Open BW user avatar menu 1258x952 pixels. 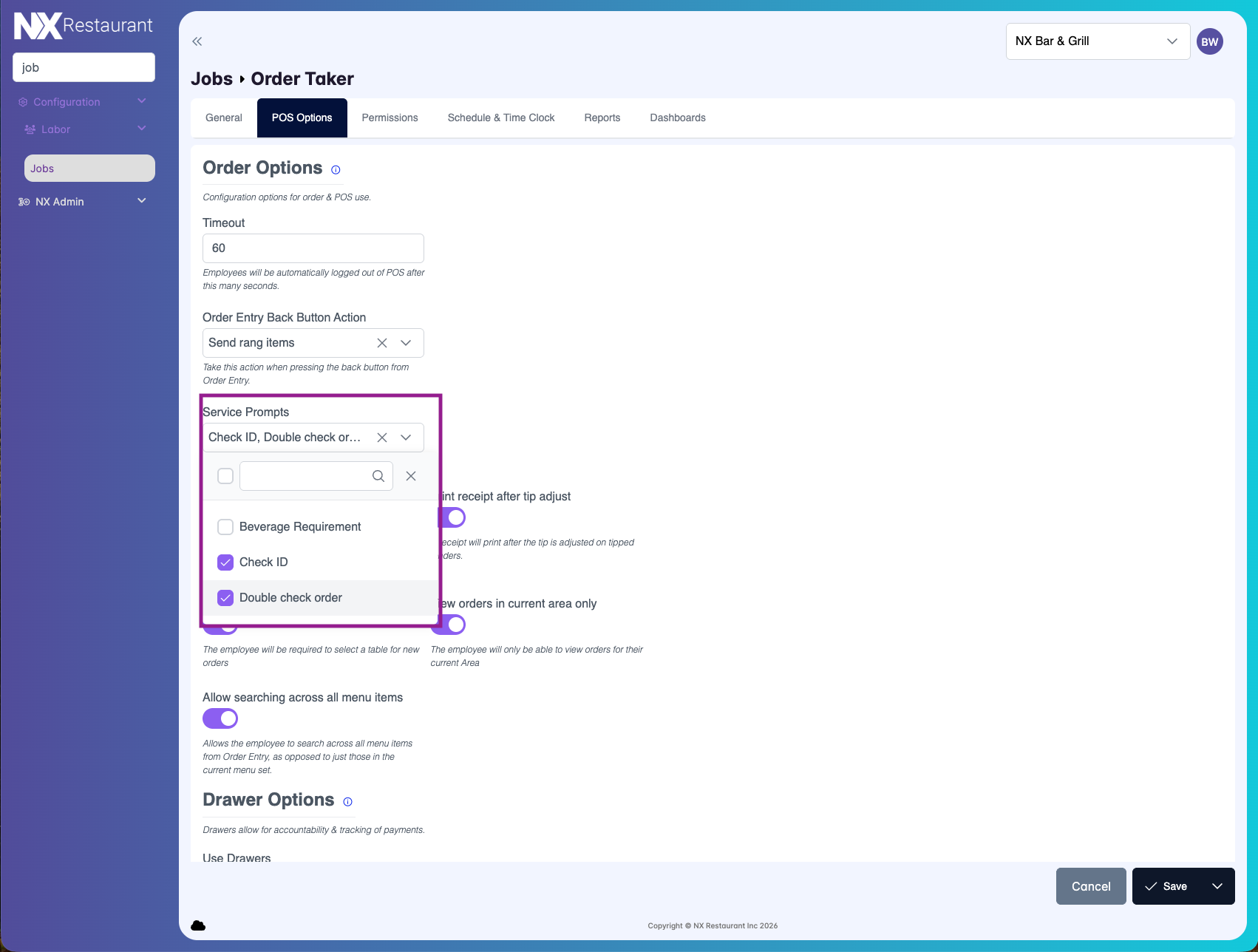tap(1209, 41)
